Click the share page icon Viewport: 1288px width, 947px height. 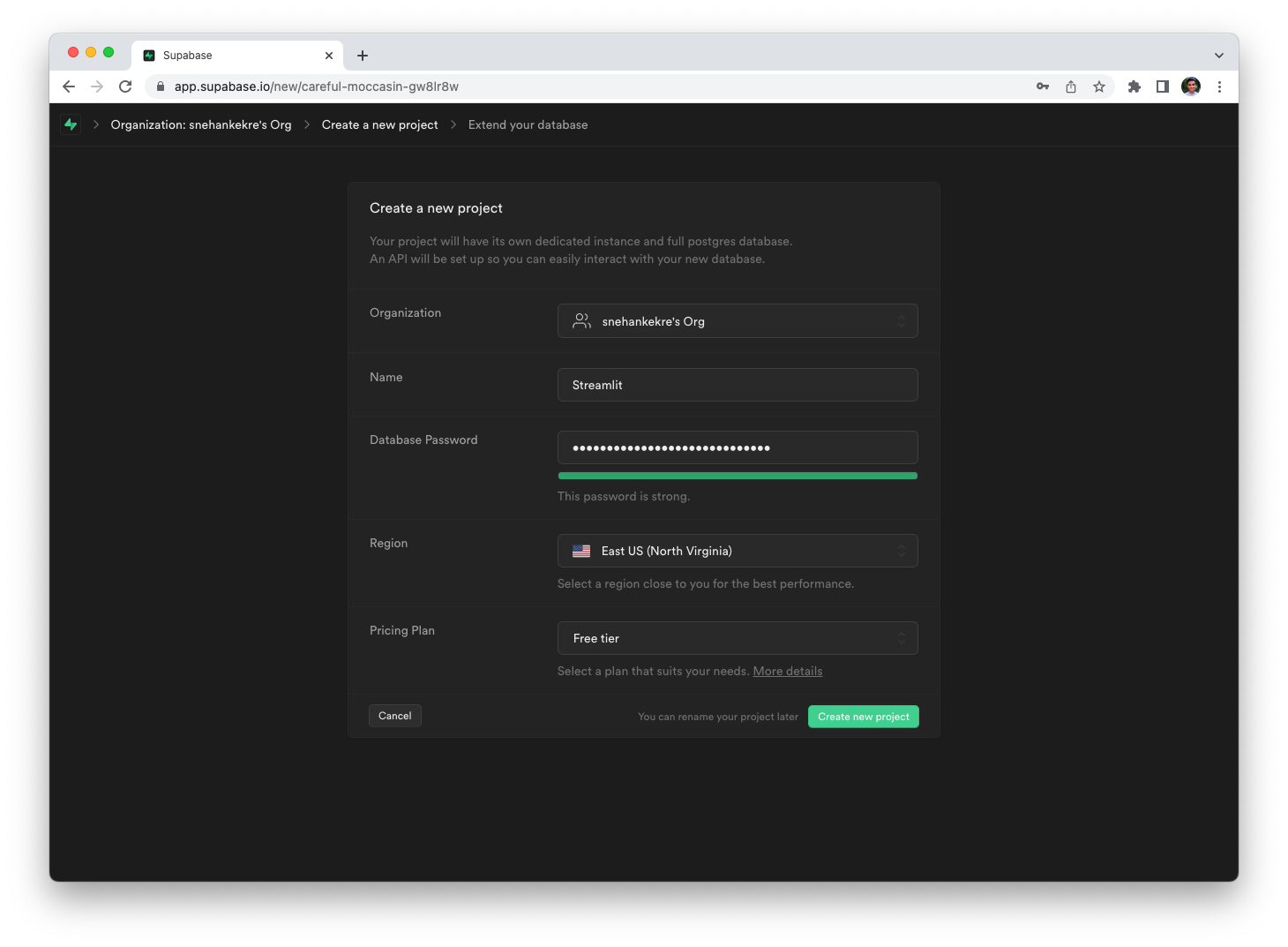1071,86
